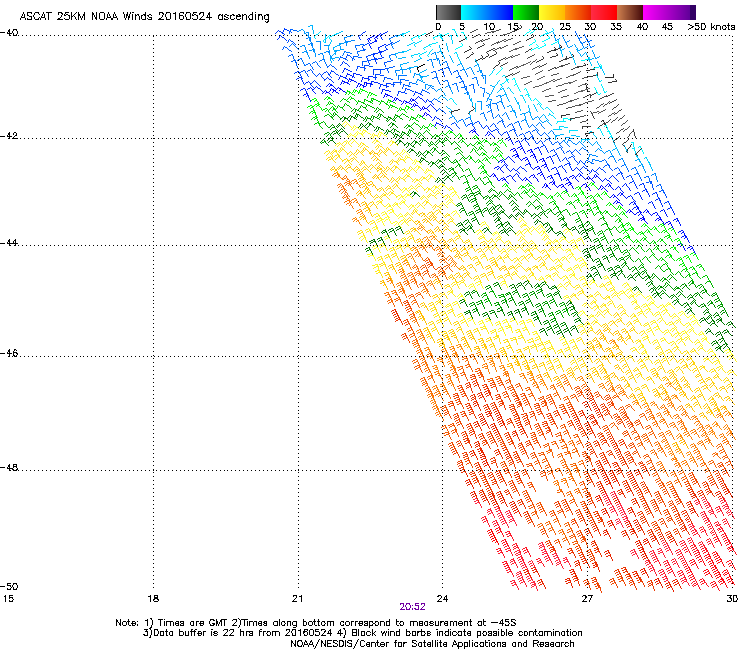Click the chart title 'ASCAT 25KM NOAA Winds 20160524 ascending'

click(144, 17)
